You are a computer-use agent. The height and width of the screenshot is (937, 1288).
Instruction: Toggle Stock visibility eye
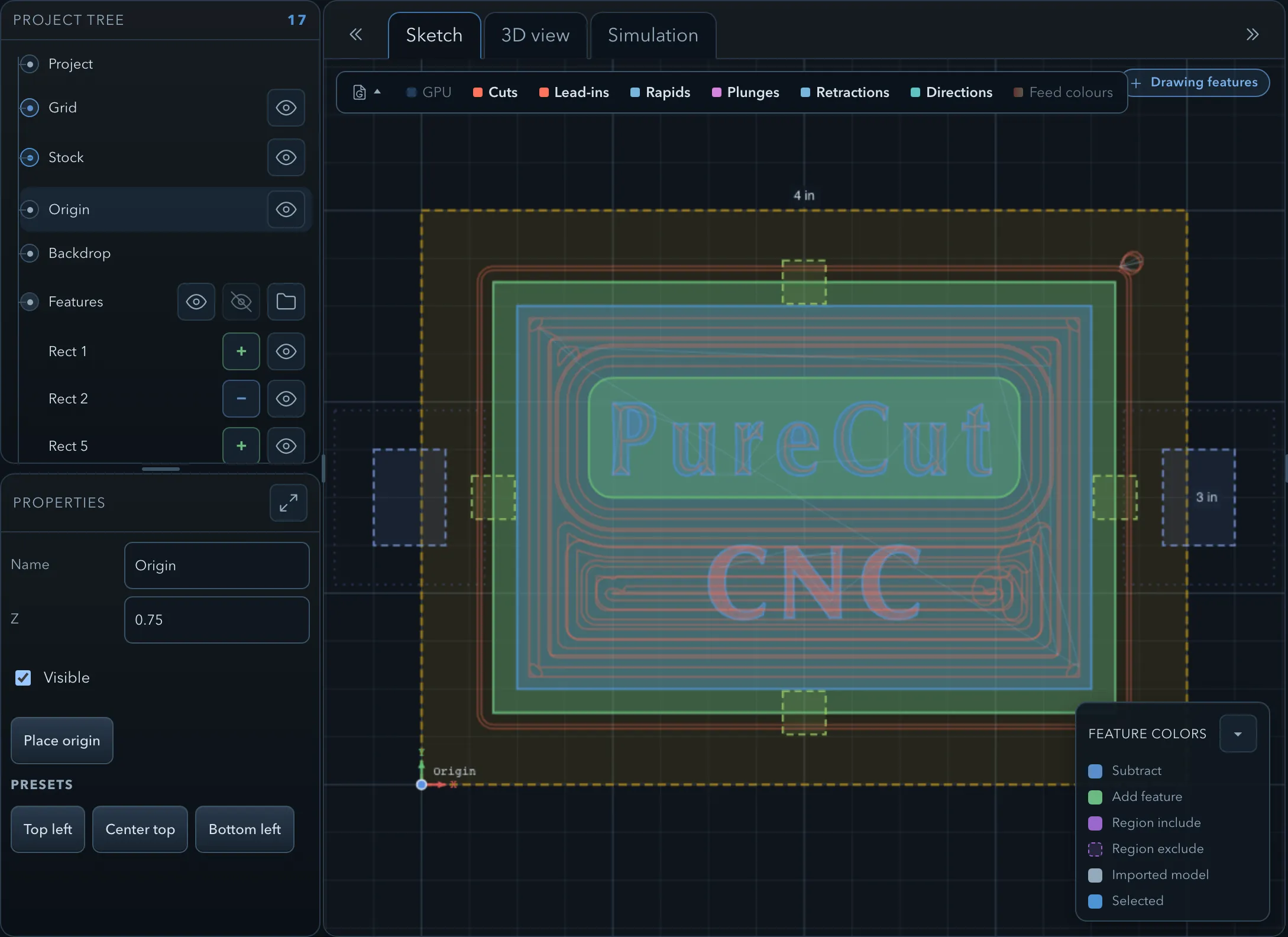tap(286, 157)
